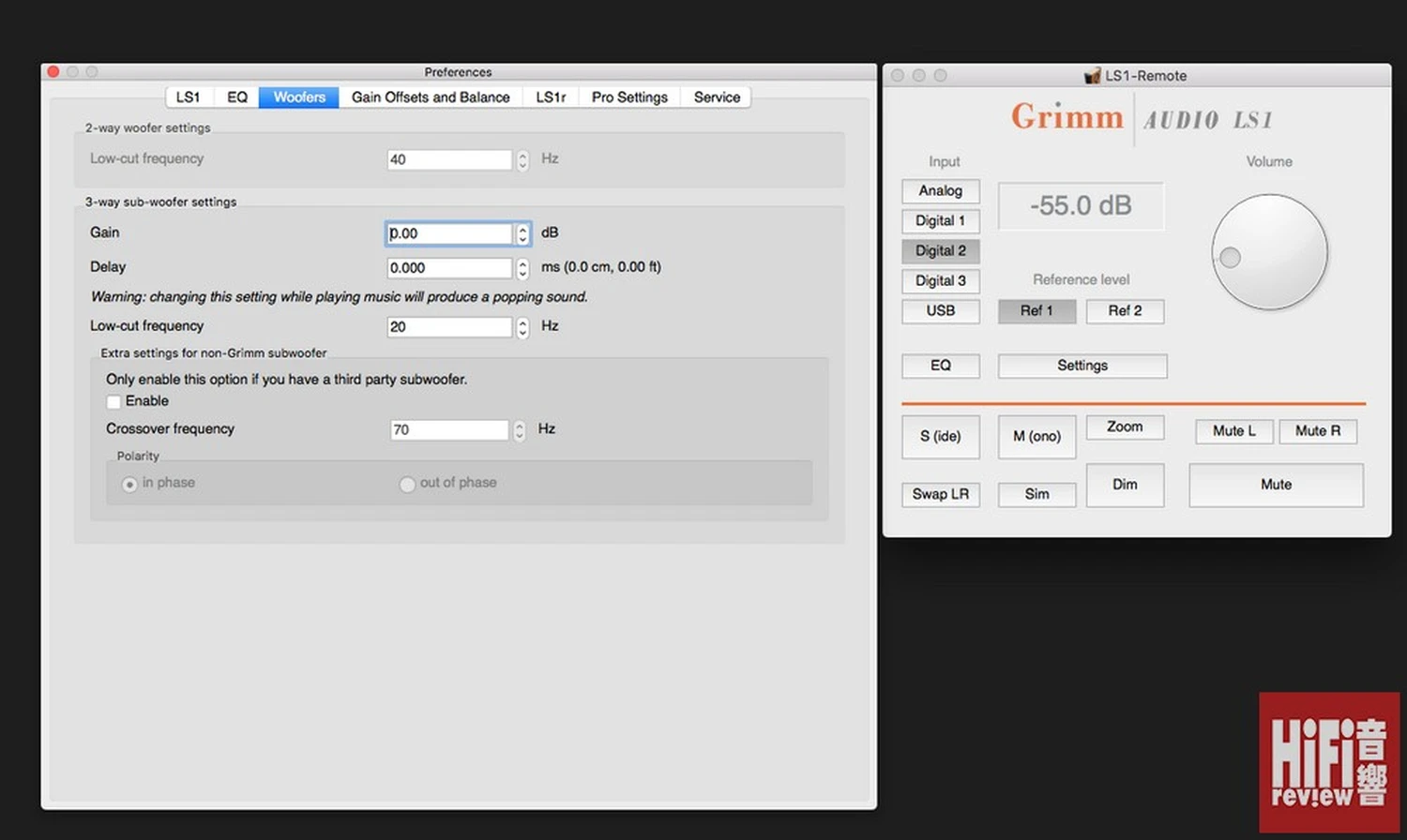Activate the Dim button
Screen dimensions: 1407x840
1125,485
